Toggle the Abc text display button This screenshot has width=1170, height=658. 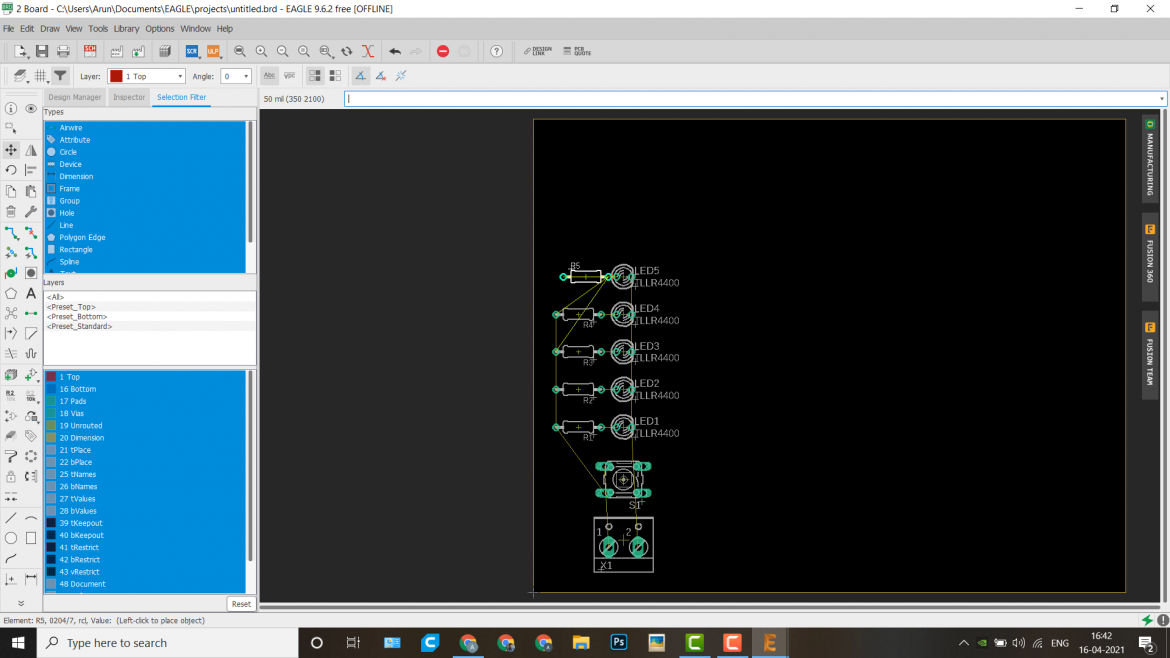pos(268,75)
